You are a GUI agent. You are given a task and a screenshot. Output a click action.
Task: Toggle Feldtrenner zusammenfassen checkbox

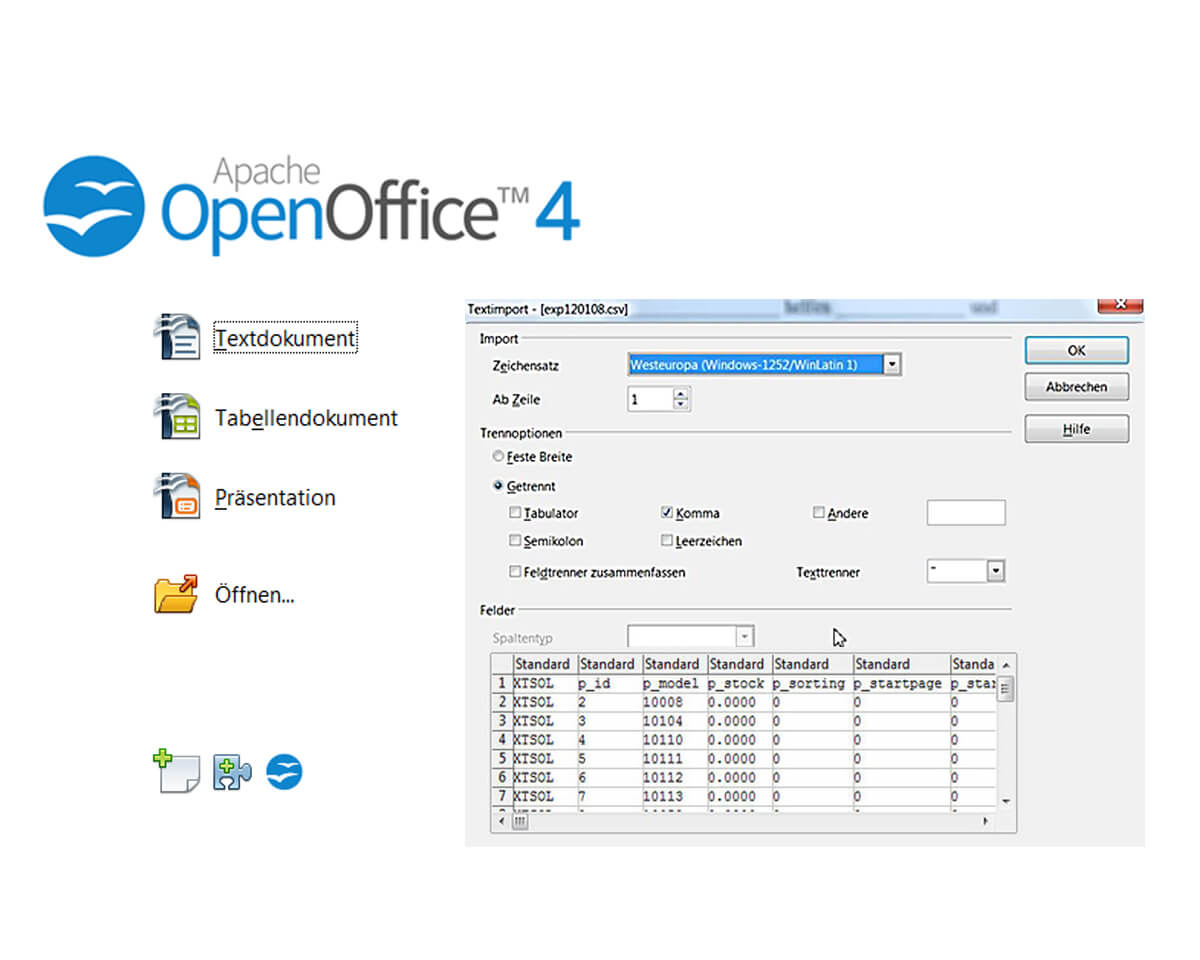[x=515, y=572]
